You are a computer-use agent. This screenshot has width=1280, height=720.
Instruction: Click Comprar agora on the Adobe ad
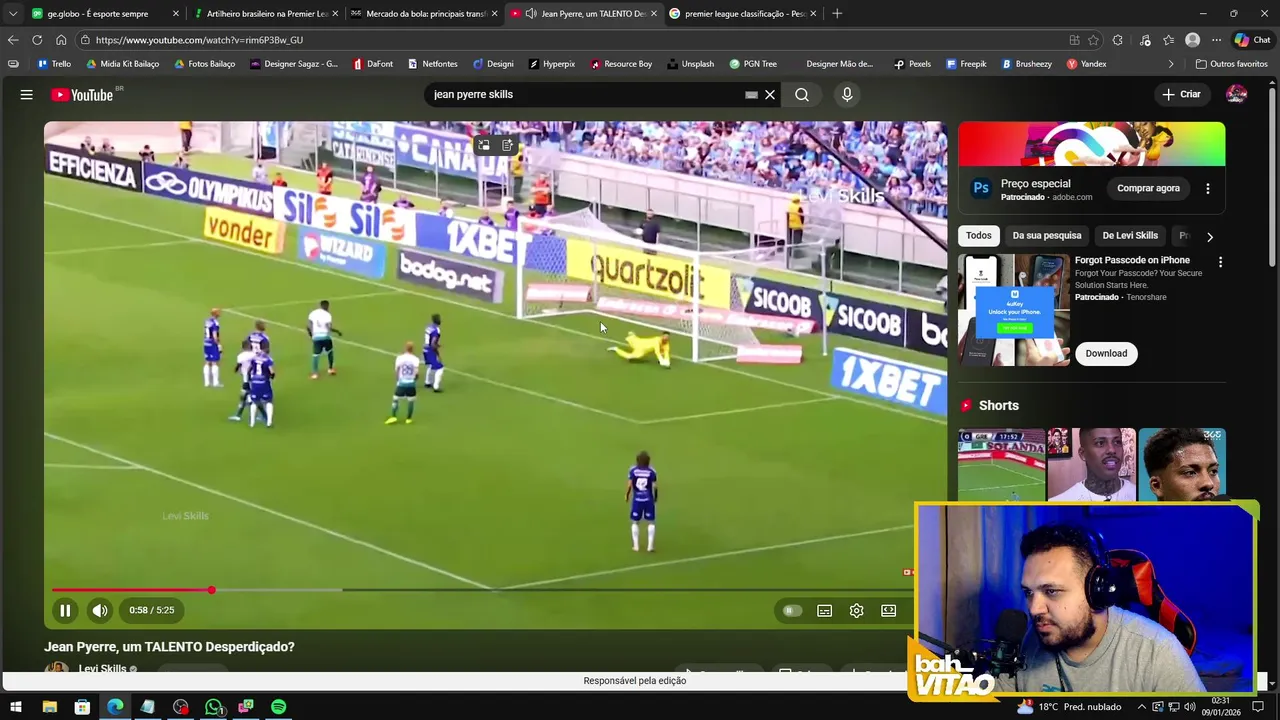click(1148, 188)
